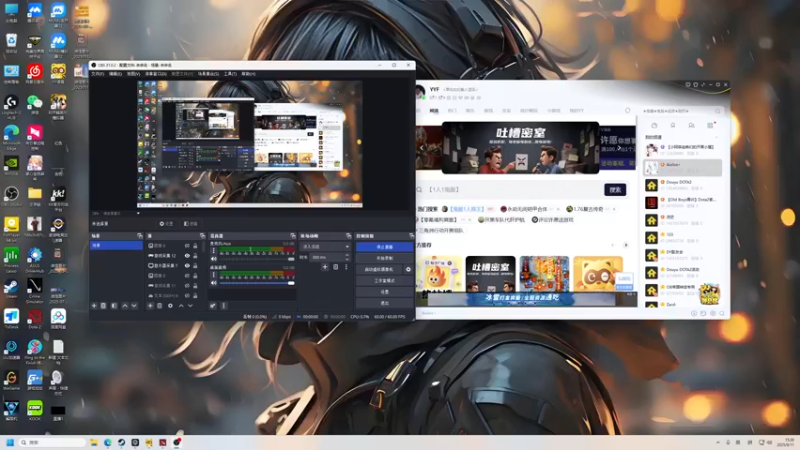Show previous YY carousel banner
Viewport: 800px width, 450px height.
(422, 148)
